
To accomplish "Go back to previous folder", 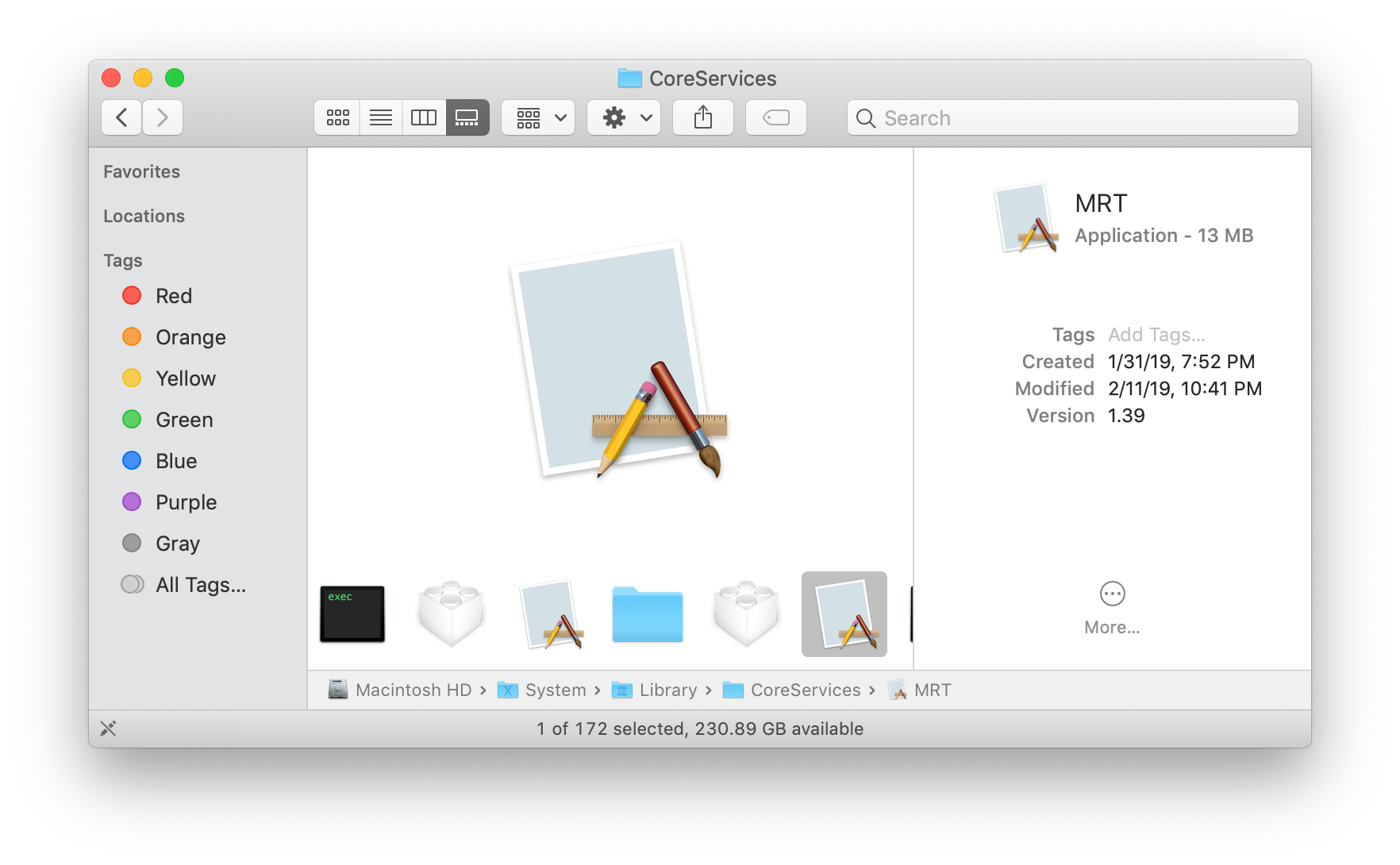I will click(x=121, y=118).
